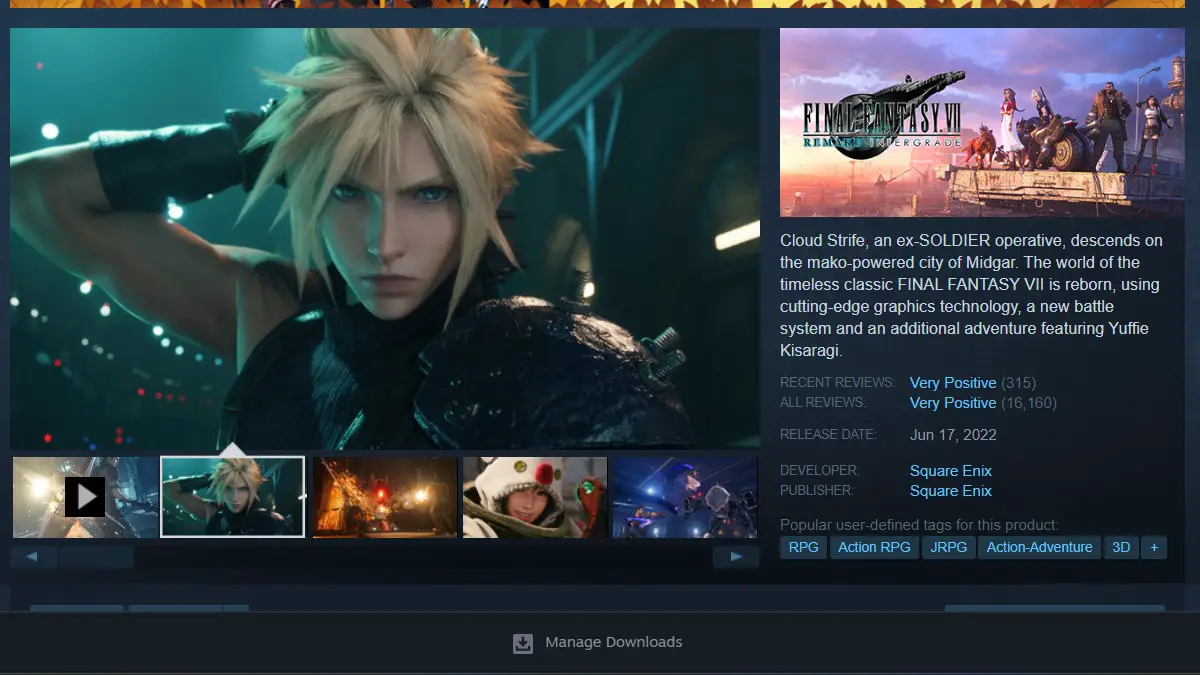Click the download icon beside Manage Downloads
The width and height of the screenshot is (1200, 675).
pos(523,643)
